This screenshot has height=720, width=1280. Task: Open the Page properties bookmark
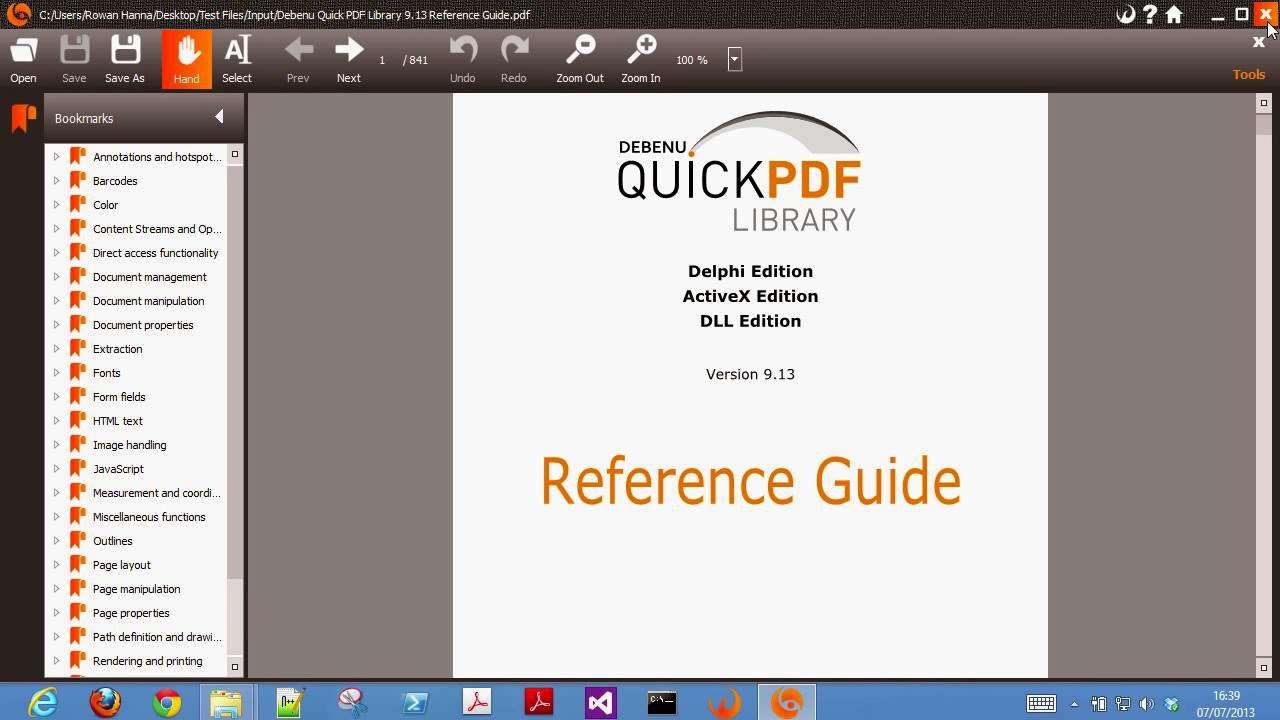131,613
